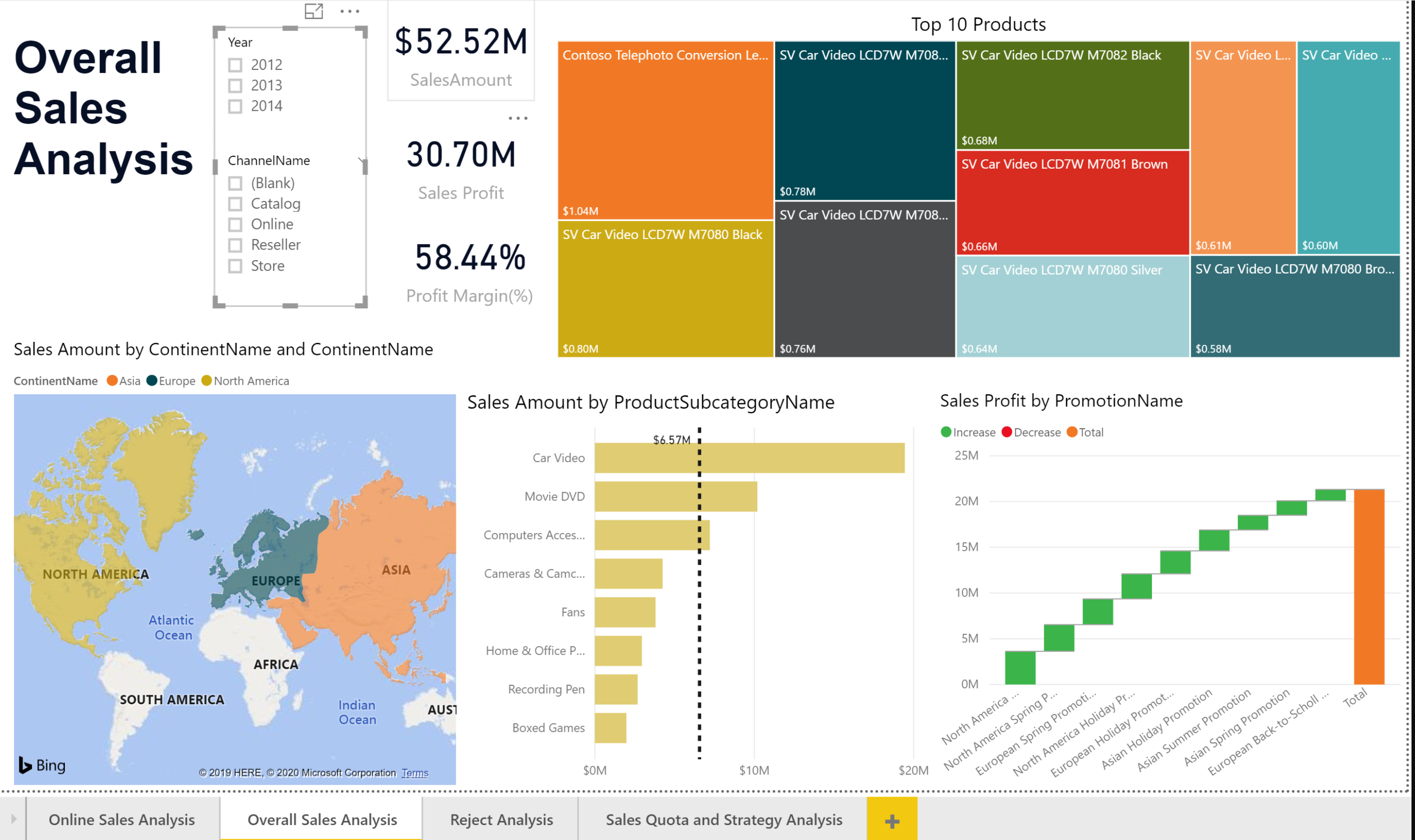
Task: Switch to the Online Sales Analysis tab
Action: 122,819
